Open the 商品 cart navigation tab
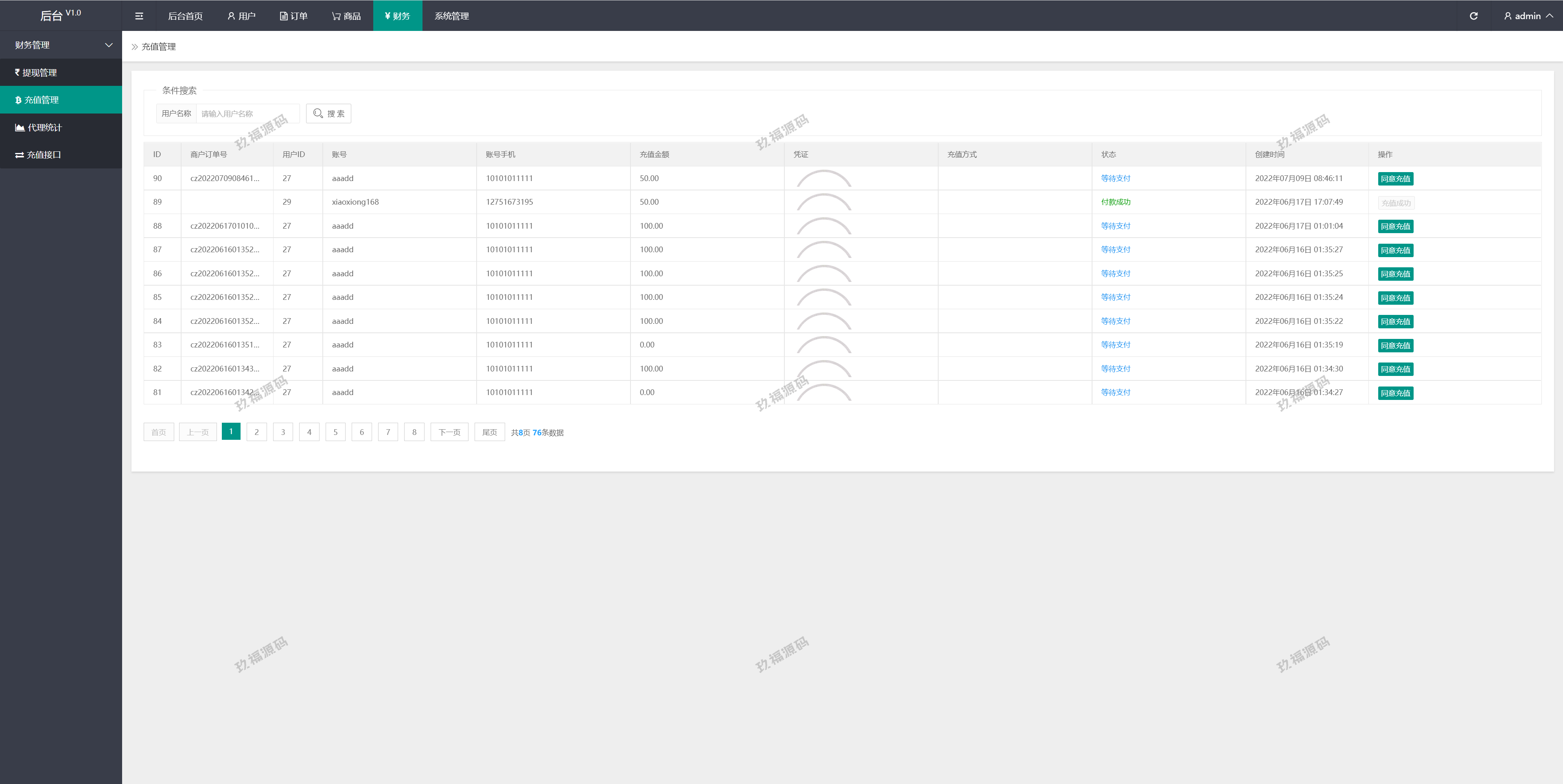This screenshot has width=1563, height=784. 346,16
